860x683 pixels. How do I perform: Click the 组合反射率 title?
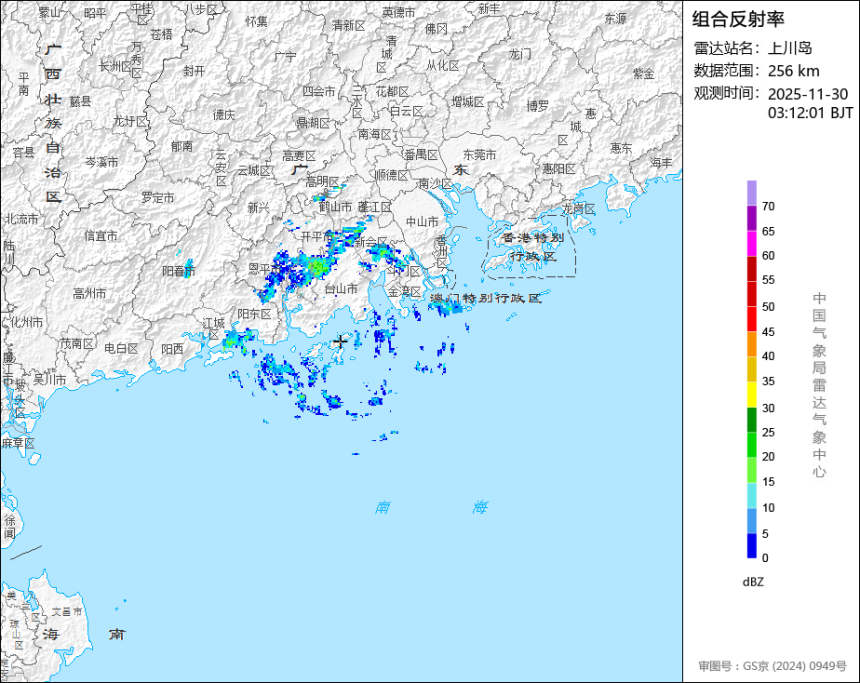(738, 19)
